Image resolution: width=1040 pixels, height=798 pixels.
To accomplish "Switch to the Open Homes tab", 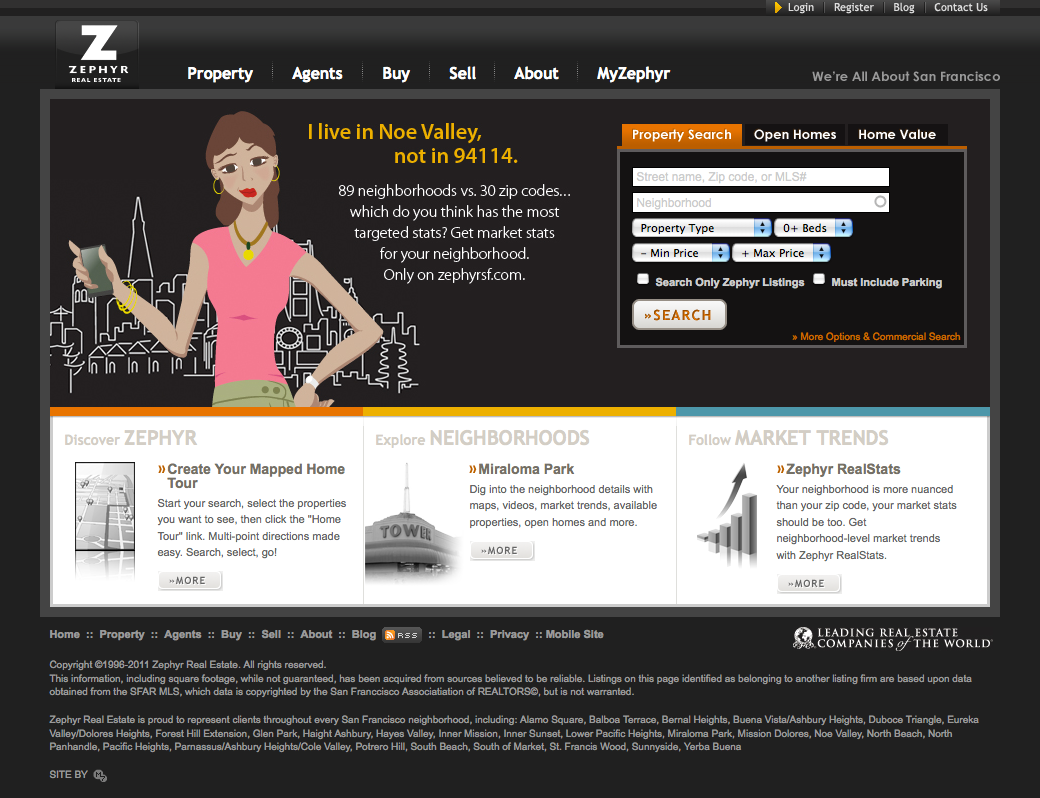I will 795,135.
